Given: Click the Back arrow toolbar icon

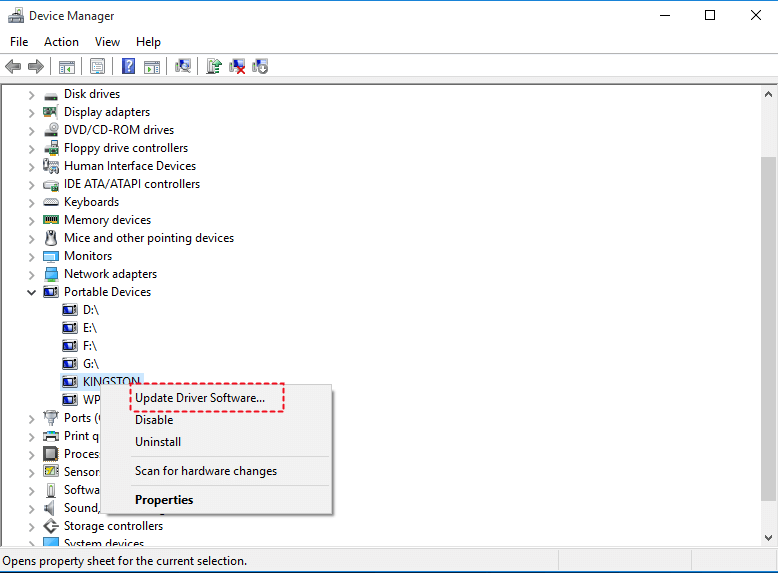Looking at the screenshot, I should click(x=13, y=66).
